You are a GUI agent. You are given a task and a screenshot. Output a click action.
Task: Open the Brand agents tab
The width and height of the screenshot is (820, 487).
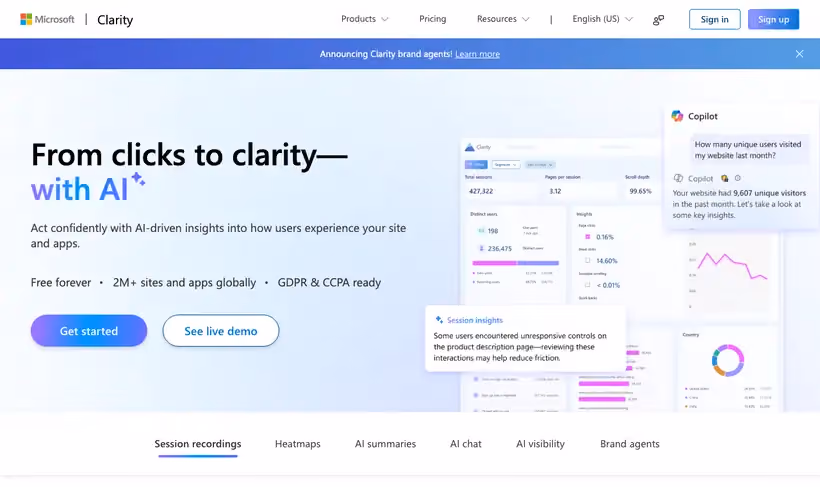pyautogui.click(x=630, y=444)
